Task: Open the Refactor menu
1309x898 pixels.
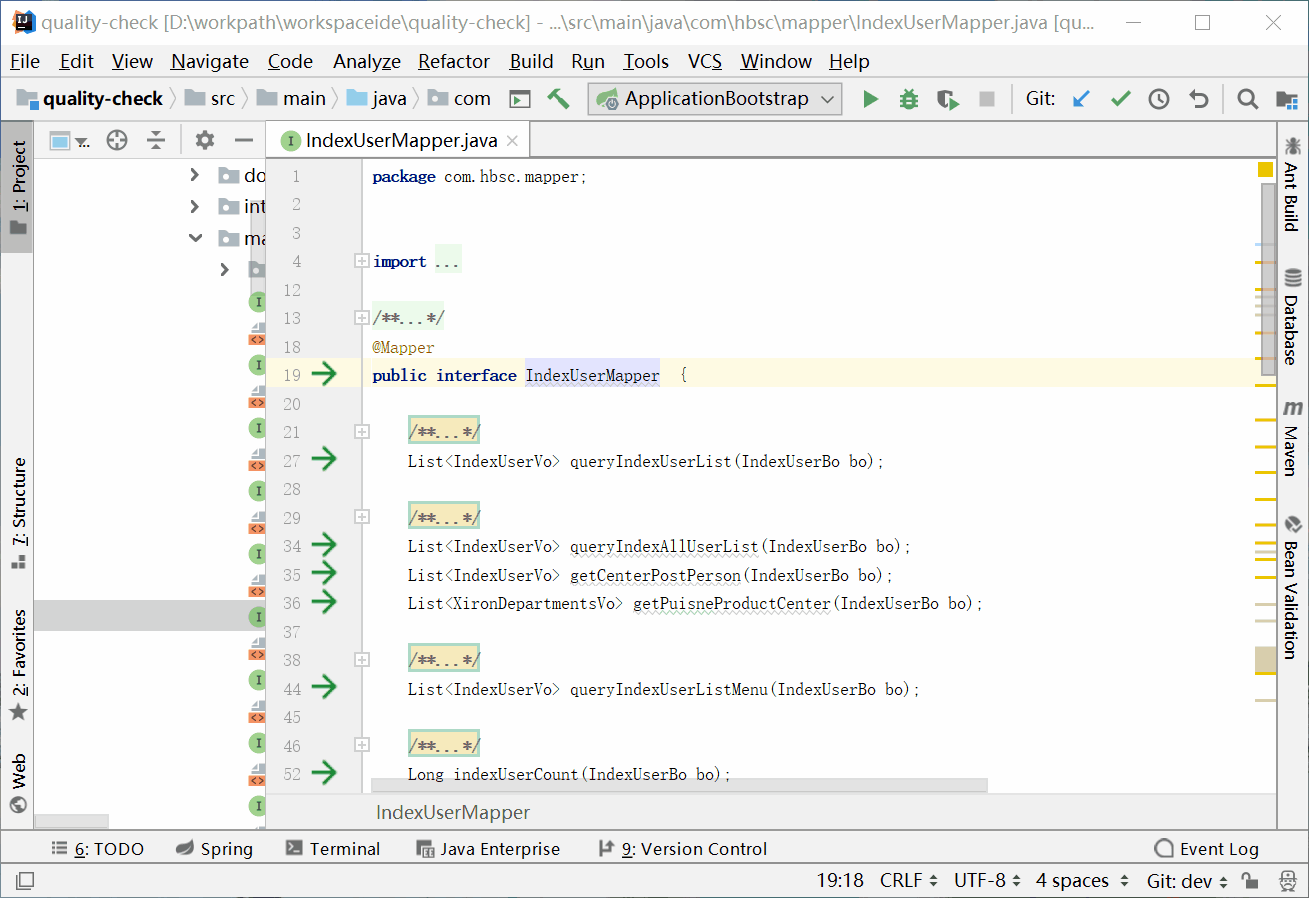Action: [x=454, y=61]
